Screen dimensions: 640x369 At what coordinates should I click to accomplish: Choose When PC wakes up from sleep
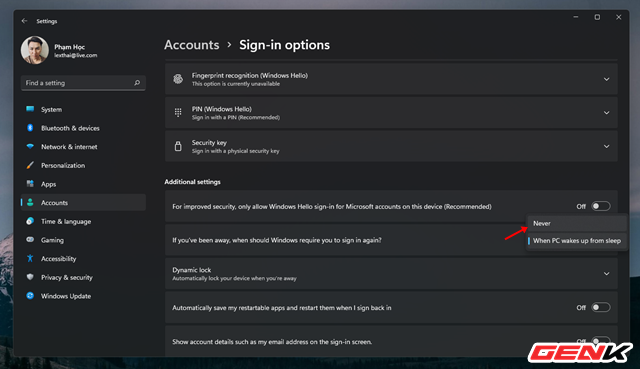pos(576,241)
